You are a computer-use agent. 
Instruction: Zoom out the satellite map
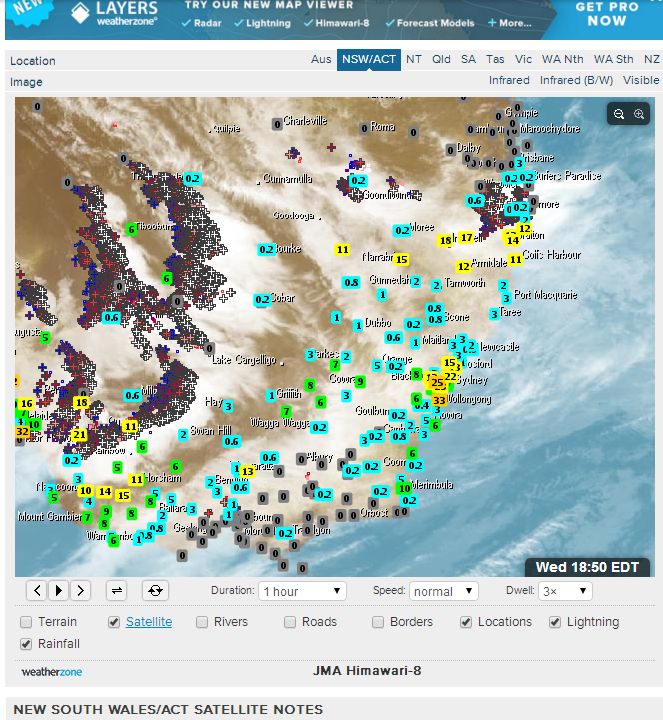pos(618,114)
